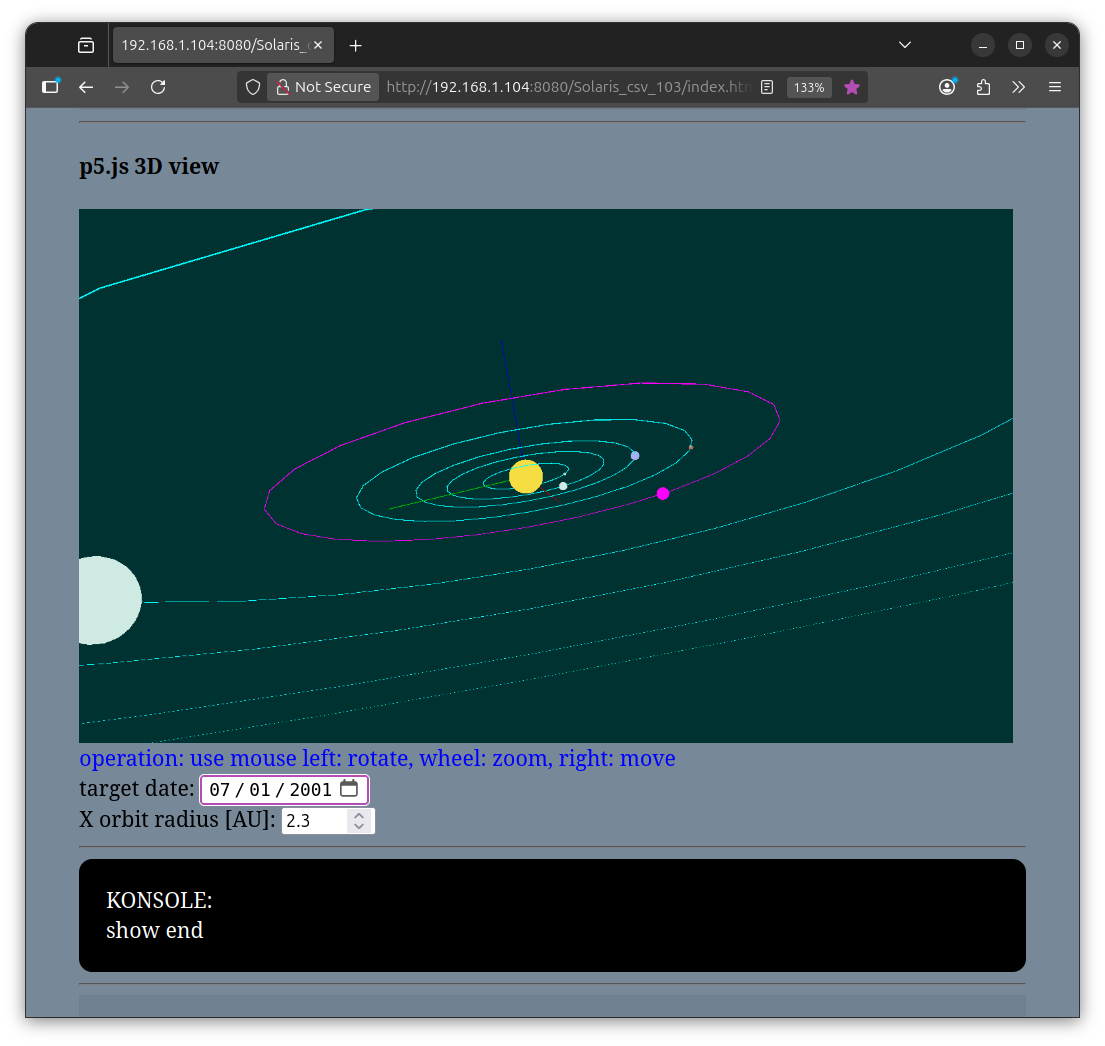Show more toolbar tools via double chevron

pos(1019,87)
